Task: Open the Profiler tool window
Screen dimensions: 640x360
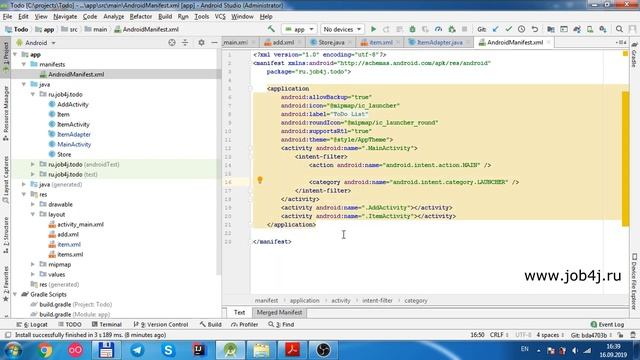Action: click(244, 324)
